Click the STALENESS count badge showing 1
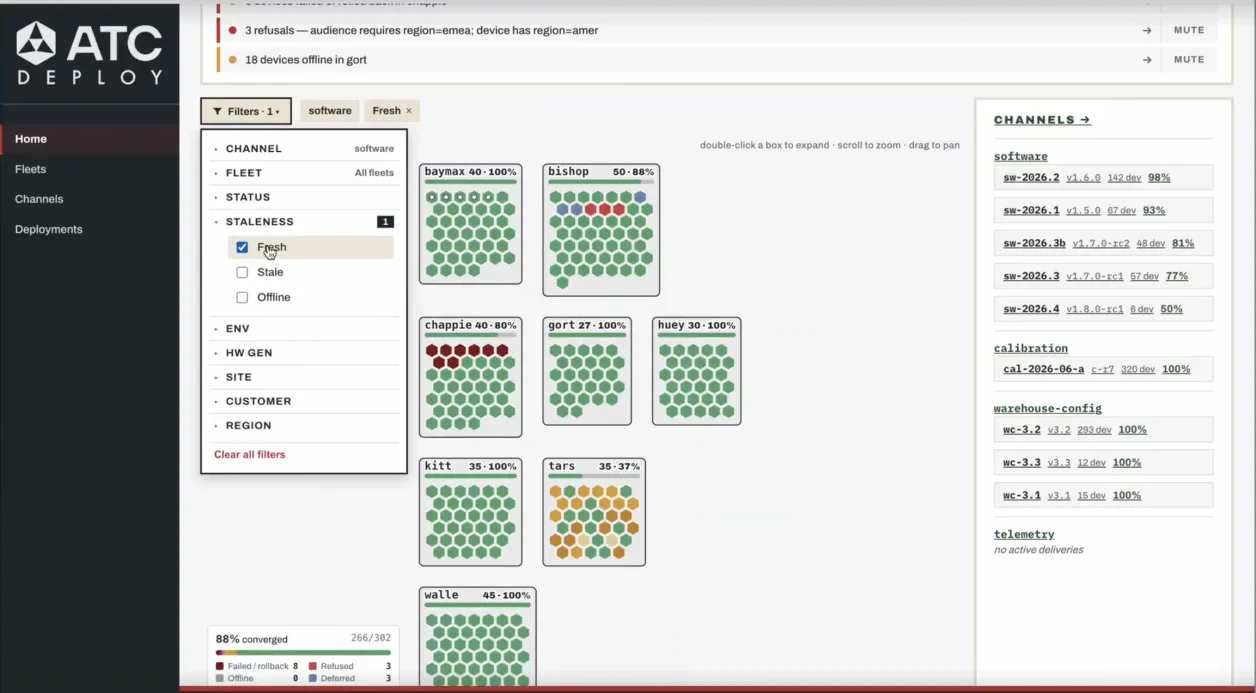Image resolution: width=1256 pixels, height=693 pixels. tap(385, 222)
